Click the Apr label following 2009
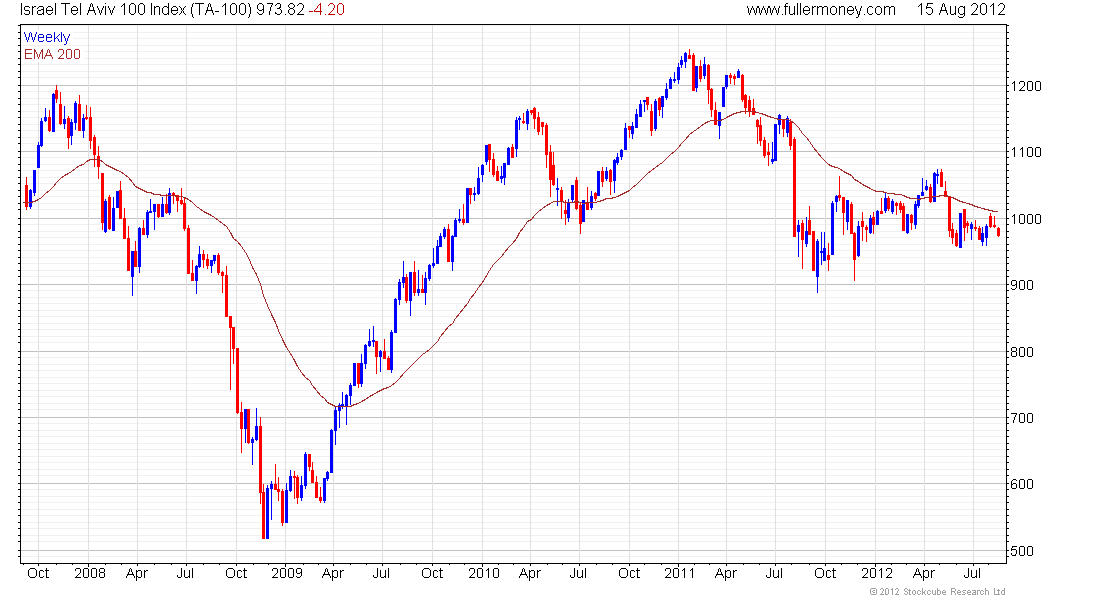The height and width of the screenshot is (600, 1100). (x=333, y=574)
